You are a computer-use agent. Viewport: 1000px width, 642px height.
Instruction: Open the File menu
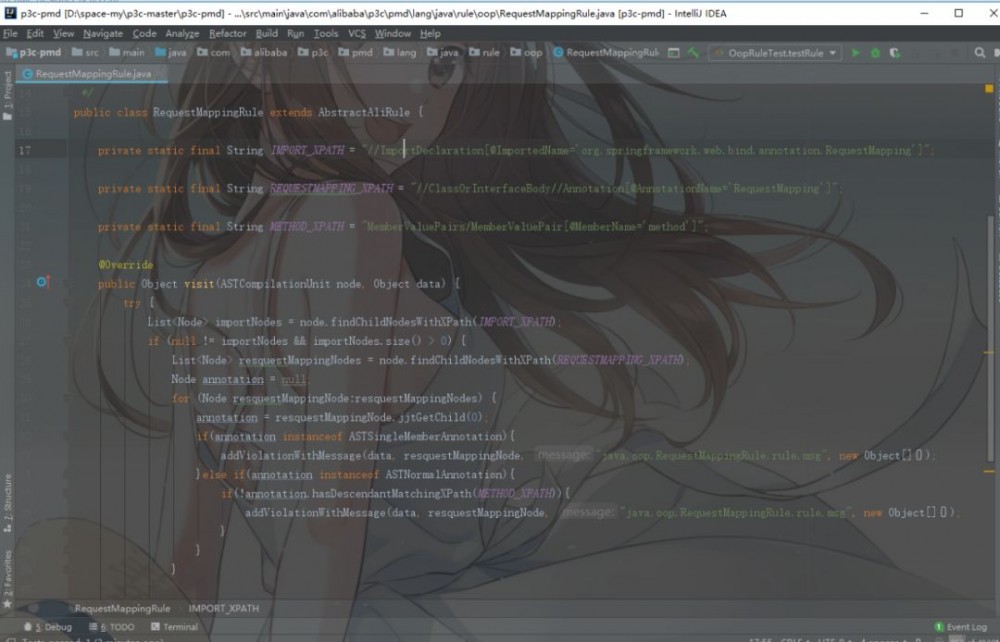click(10, 33)
